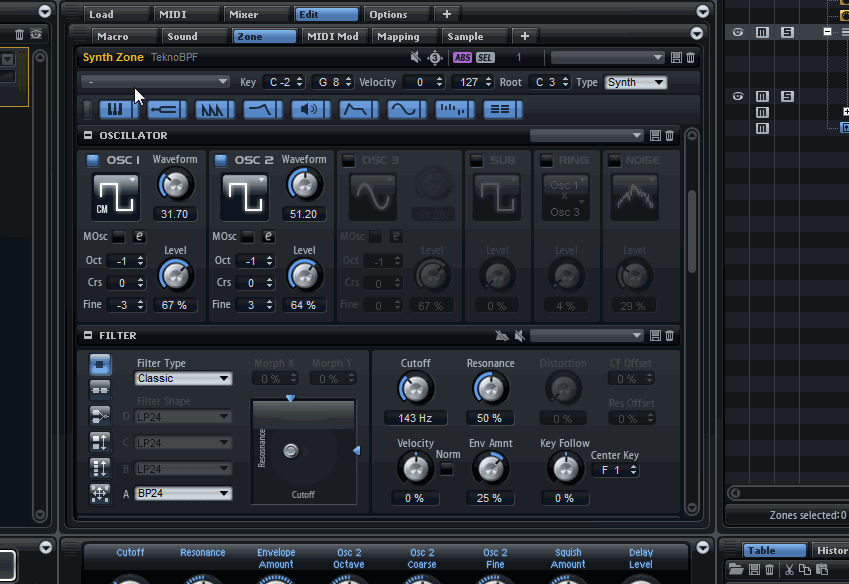This screenshot has width=849, height=584.
Task: Toggle MOsc for OSC 2
Action: click(x=247, y=237)
